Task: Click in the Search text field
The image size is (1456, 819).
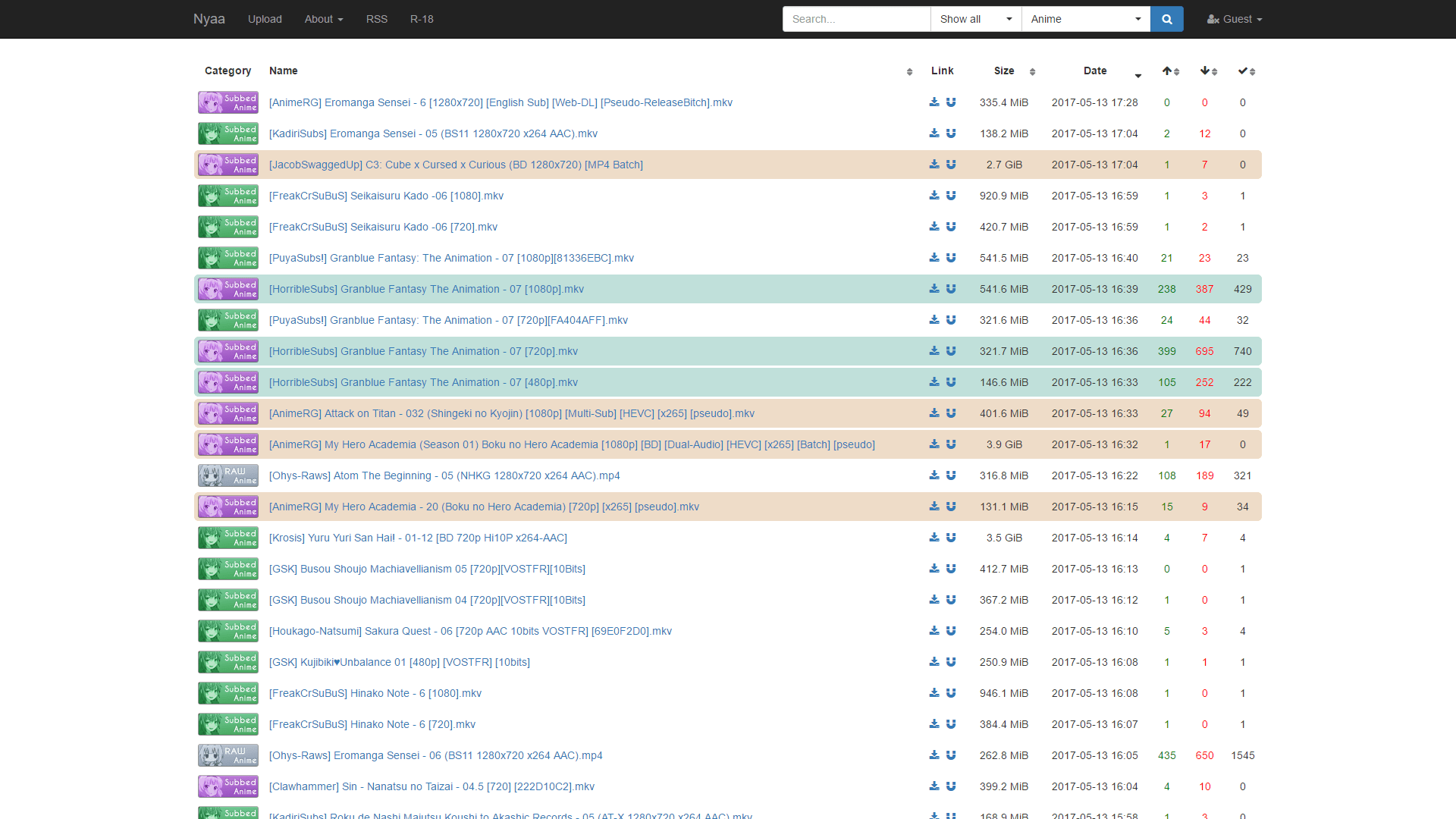Action: point(855,19)
